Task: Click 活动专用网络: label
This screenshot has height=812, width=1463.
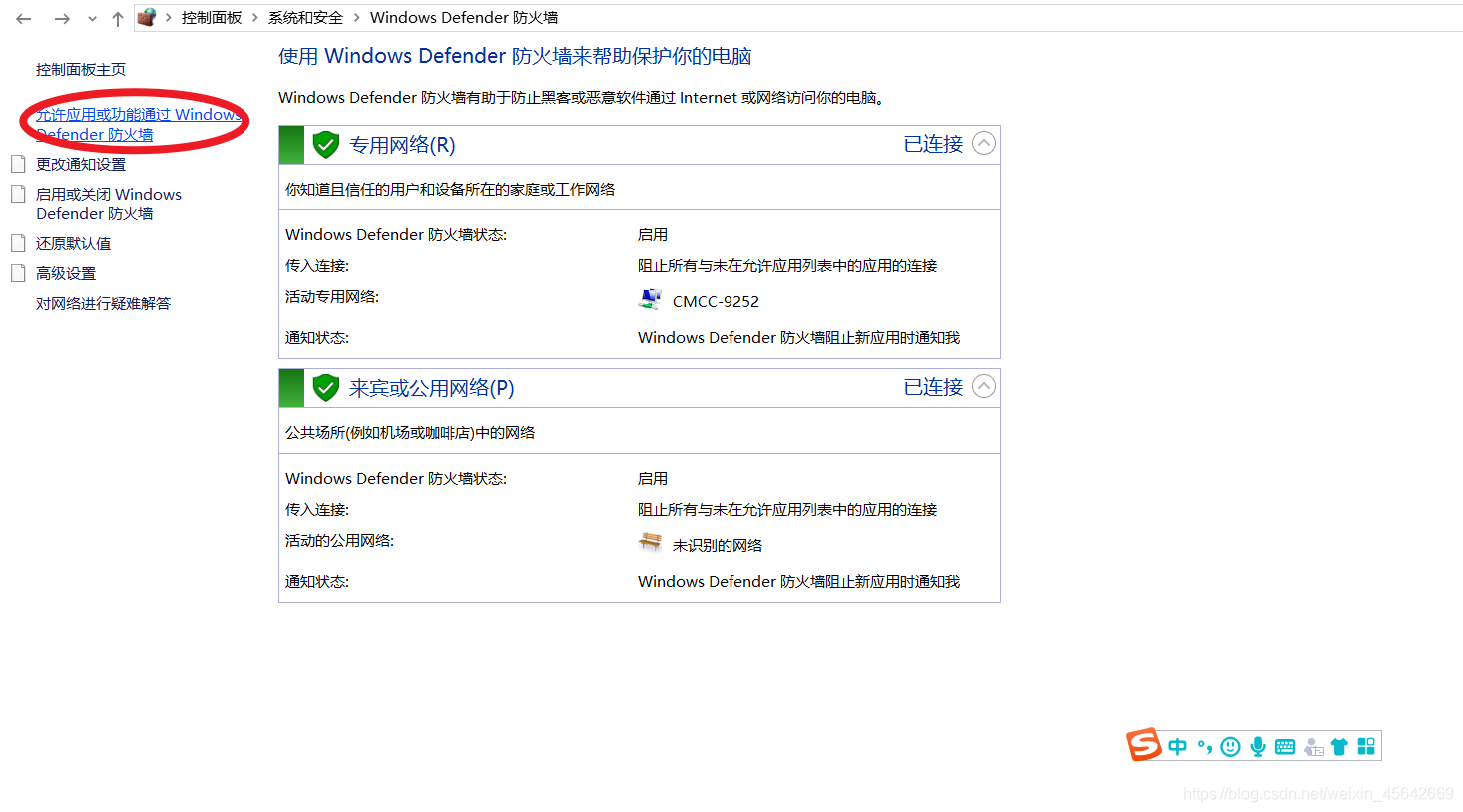Action: (332, 296)
